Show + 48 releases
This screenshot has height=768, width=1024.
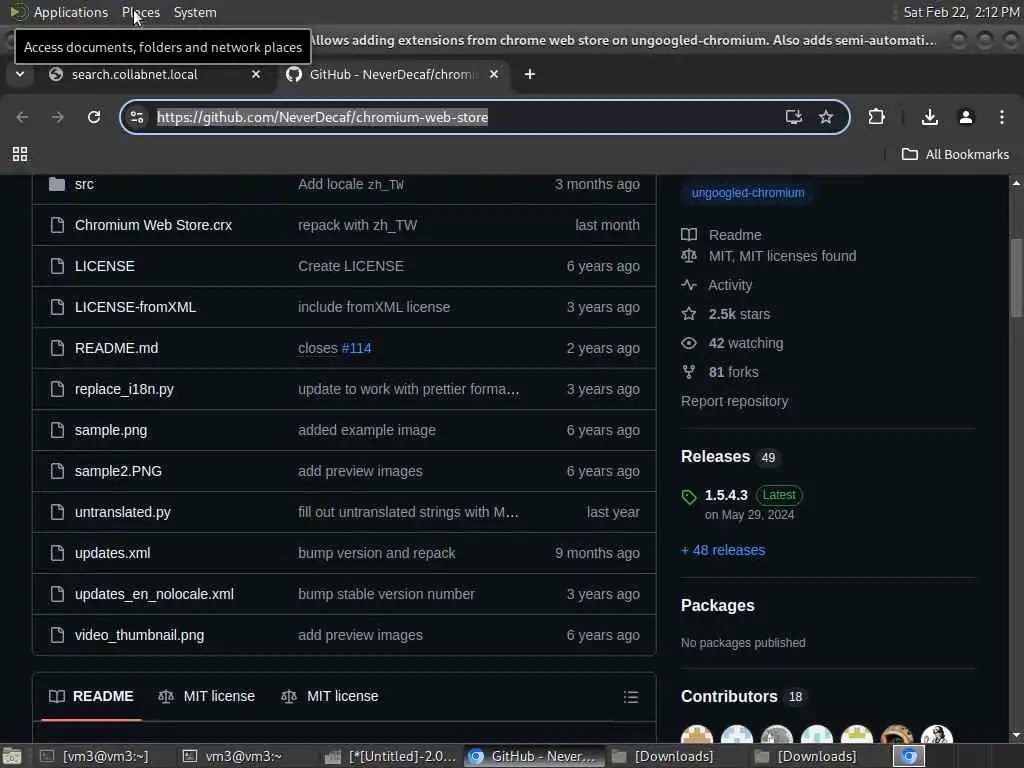tap(723, 550)
